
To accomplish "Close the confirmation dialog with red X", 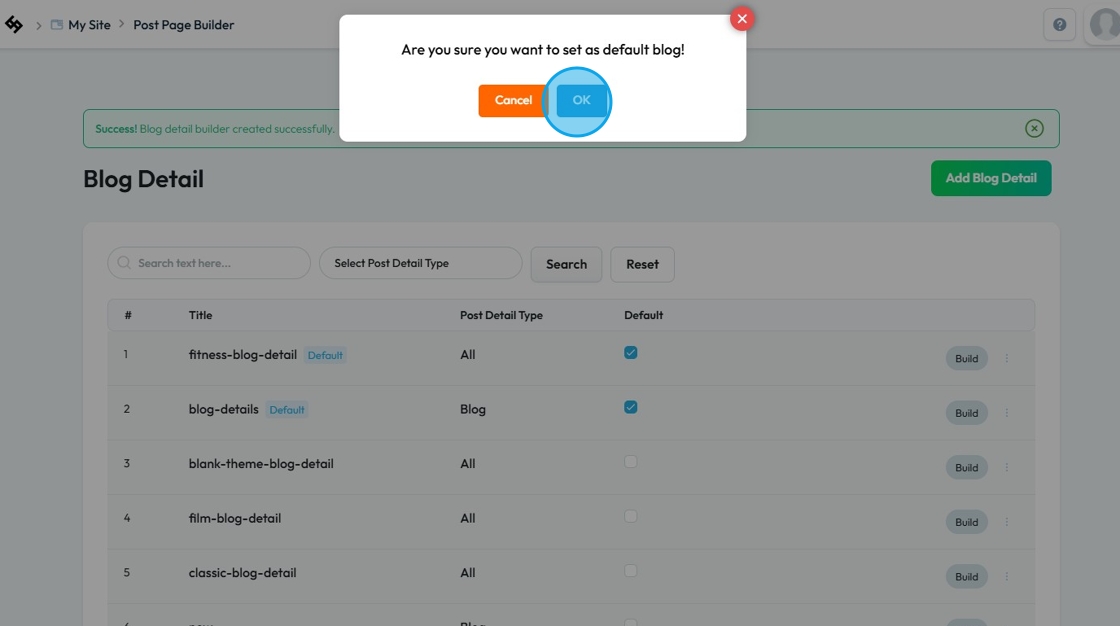I will (742, 19).
